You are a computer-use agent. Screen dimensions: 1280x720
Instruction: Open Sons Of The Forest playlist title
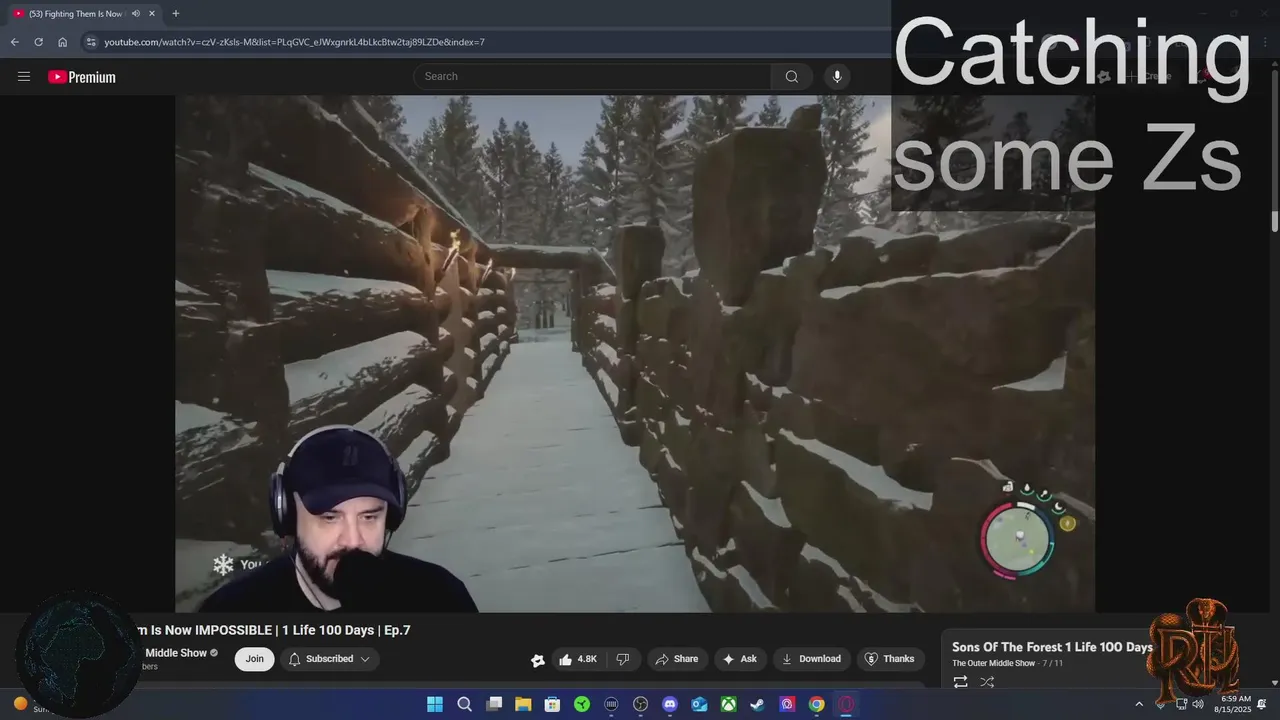pos(1052,647)
